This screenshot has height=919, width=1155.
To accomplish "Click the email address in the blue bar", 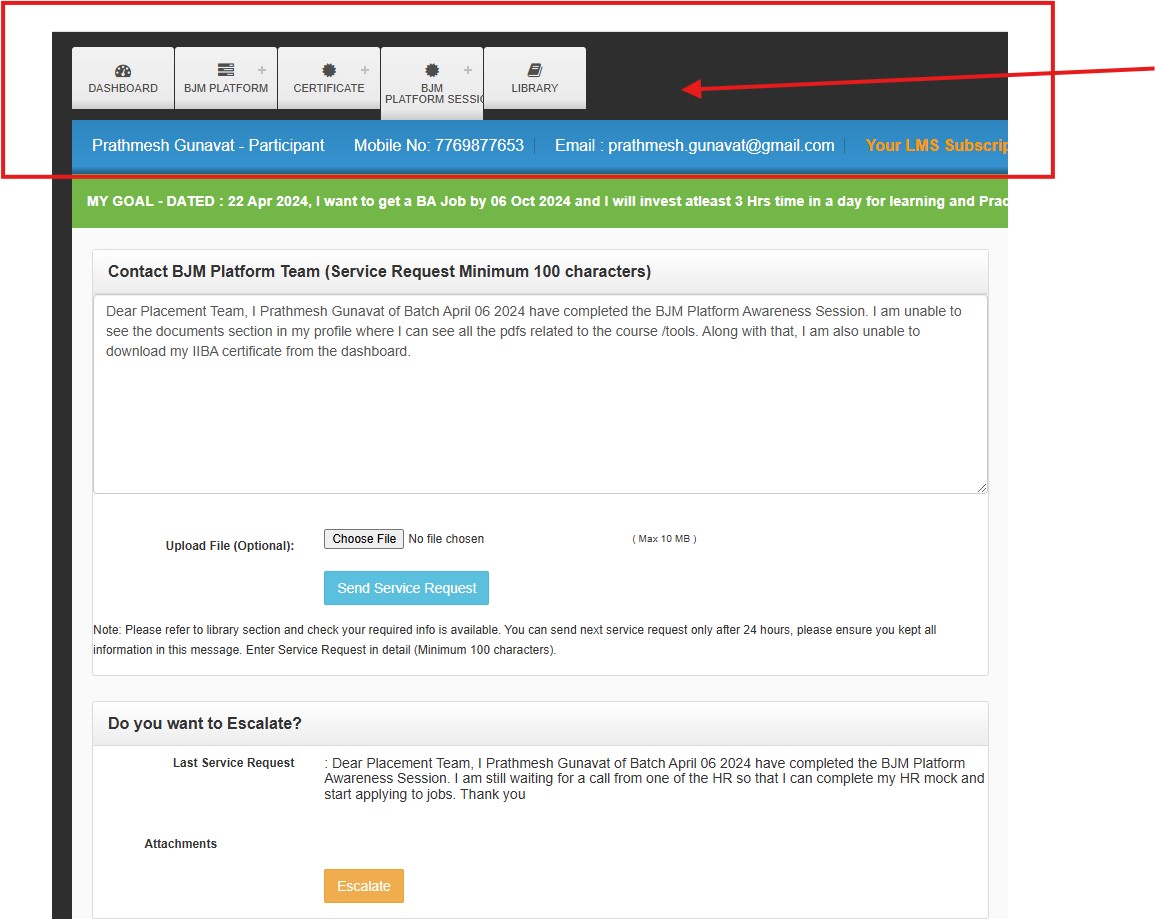I will pyautogui.click(x=720, y=146).
